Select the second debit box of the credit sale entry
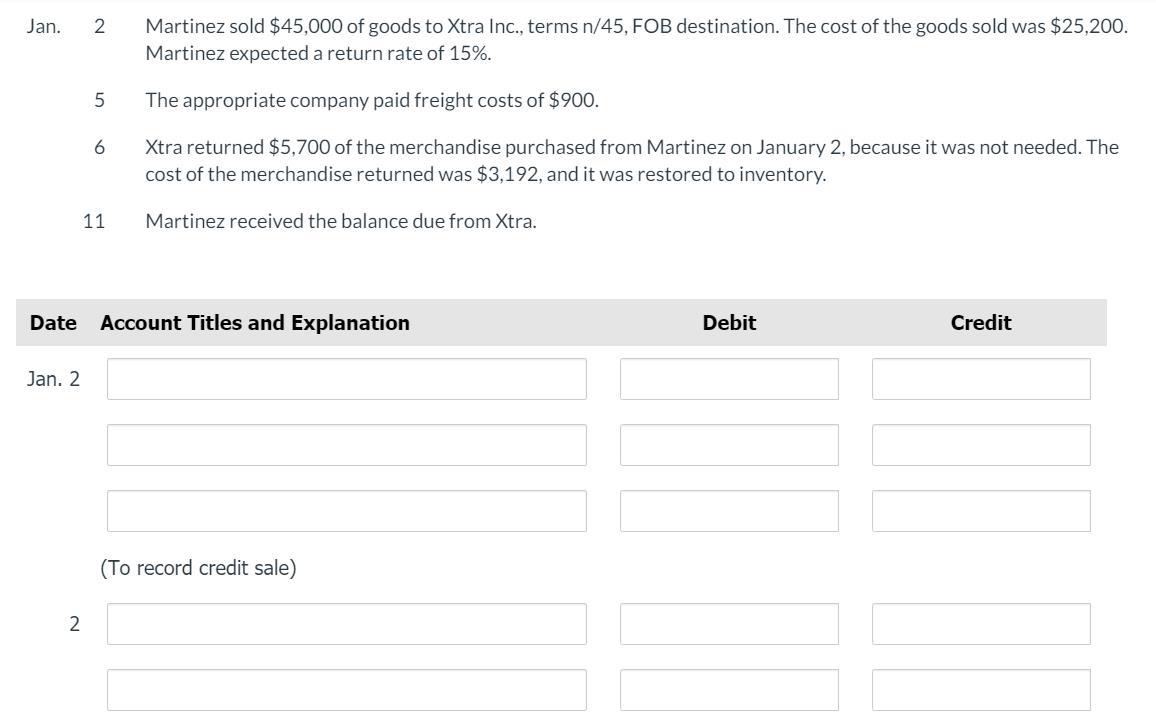 coord(729,445)
